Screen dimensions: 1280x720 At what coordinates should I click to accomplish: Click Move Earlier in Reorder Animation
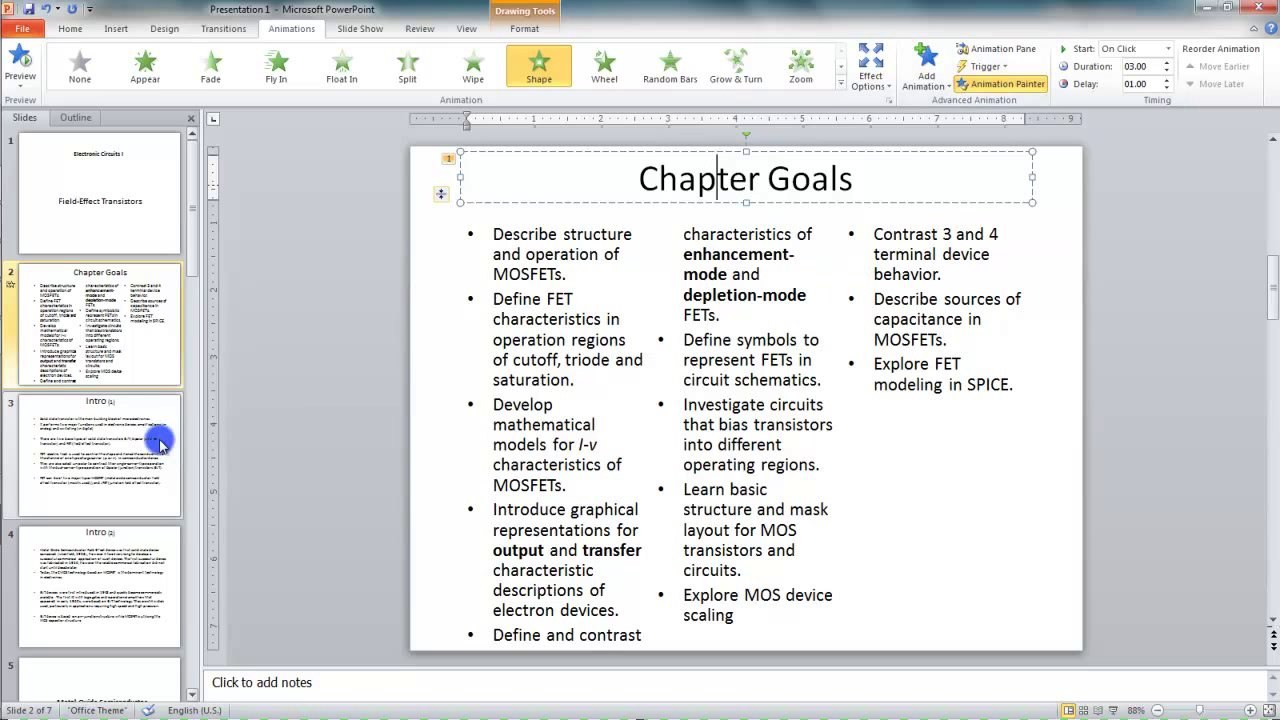point(1216,67)
